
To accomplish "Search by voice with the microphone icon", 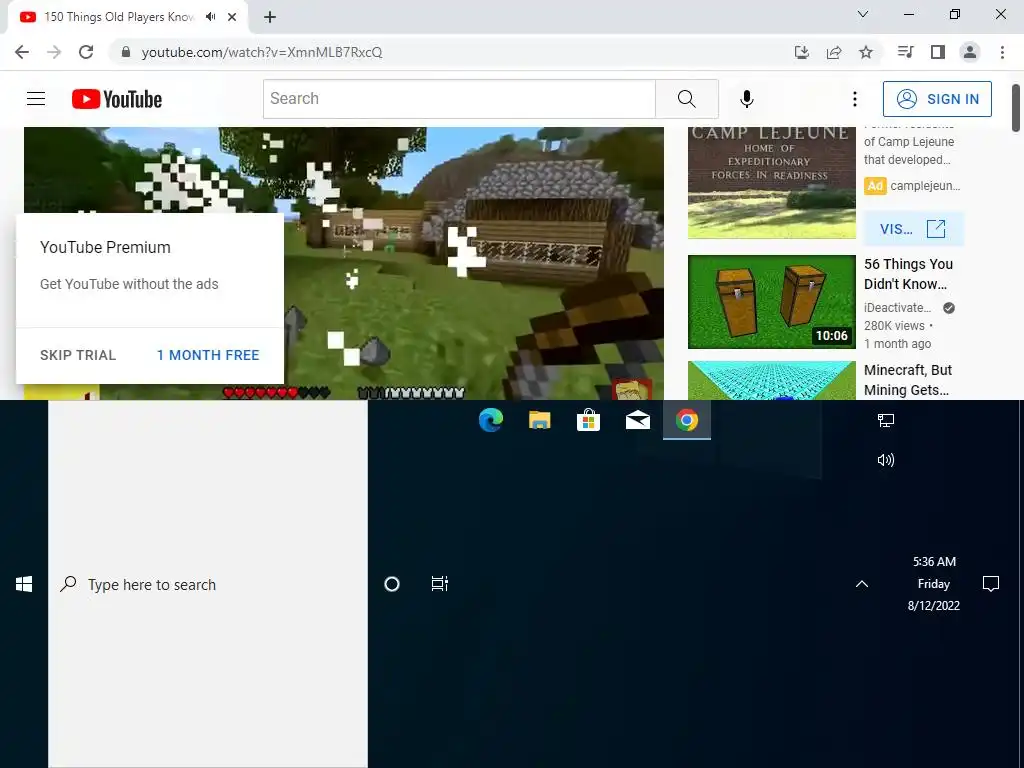I will point(746,99).
